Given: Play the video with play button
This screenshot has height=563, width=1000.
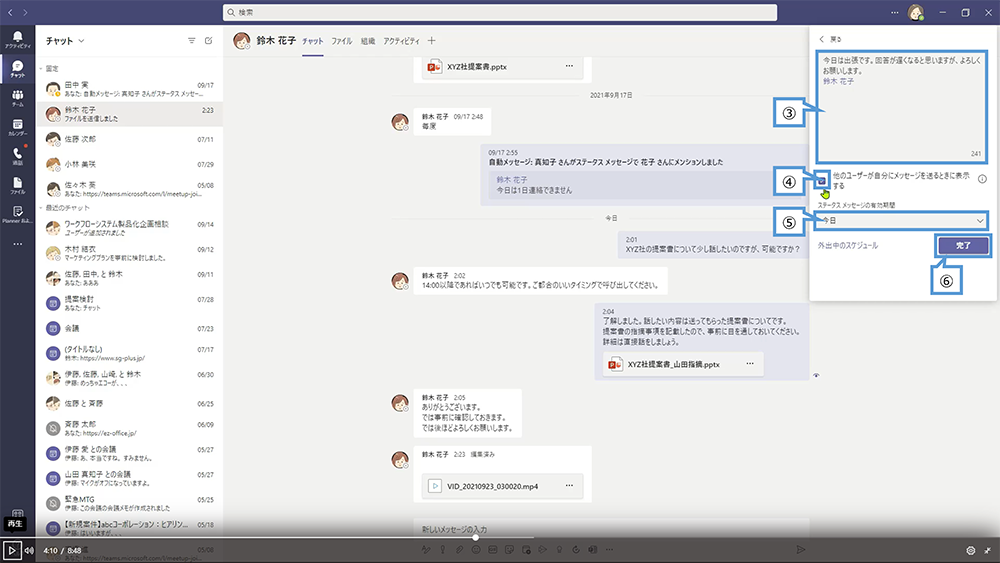Looking at the screenshot, I should click(11, 550).
